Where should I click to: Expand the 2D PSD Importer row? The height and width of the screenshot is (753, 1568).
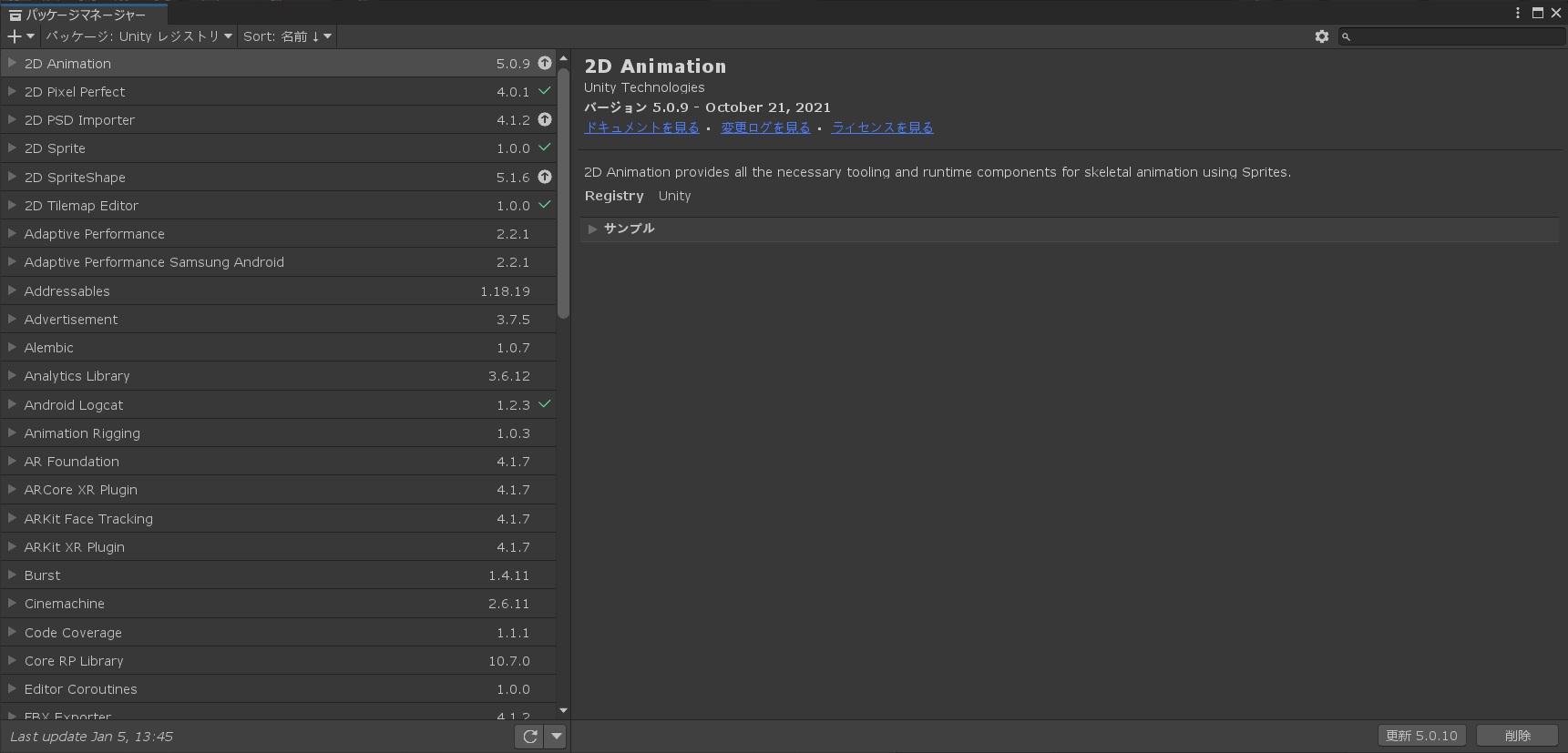(x=12, y=119)
